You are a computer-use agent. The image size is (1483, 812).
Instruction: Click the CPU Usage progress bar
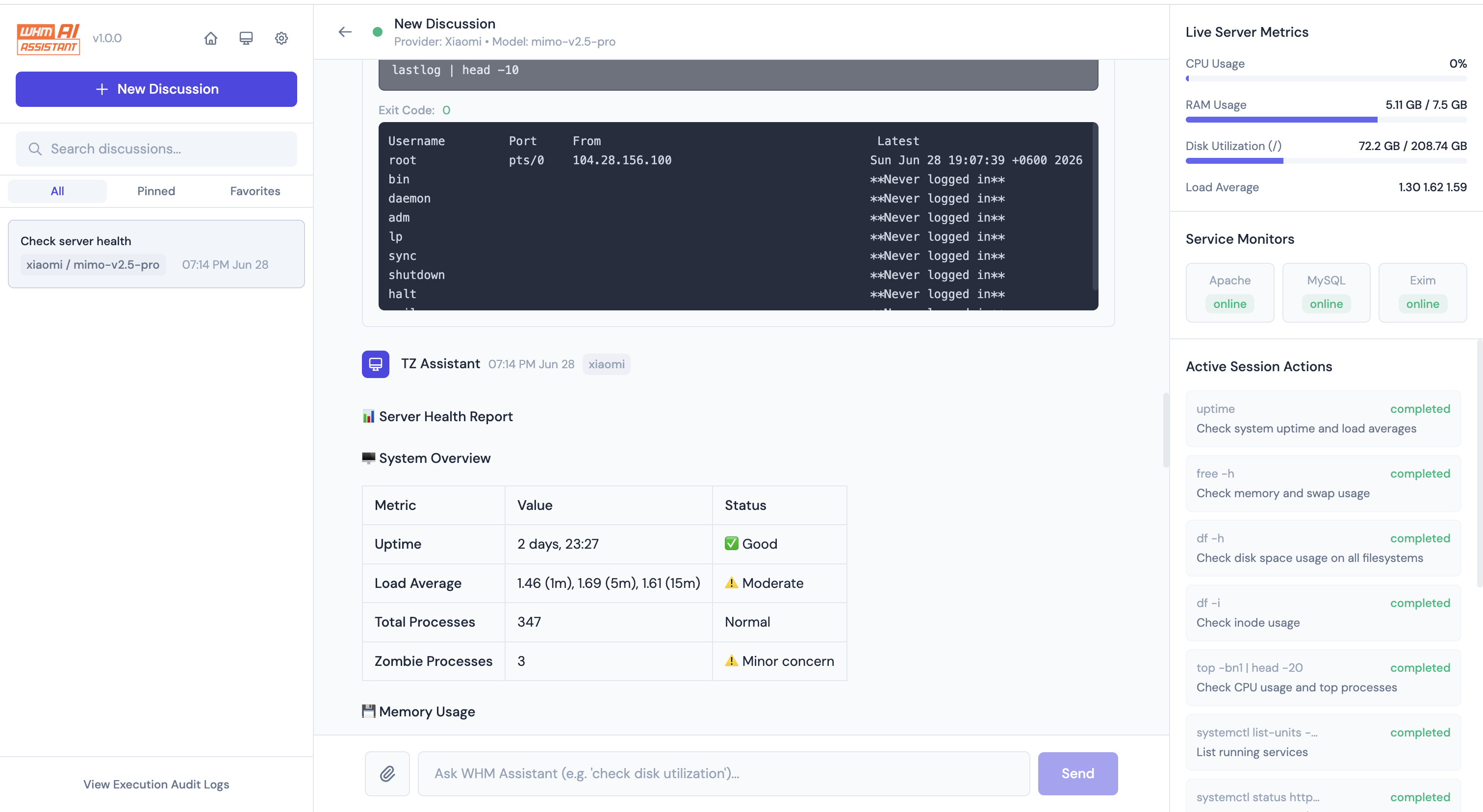1326,79
